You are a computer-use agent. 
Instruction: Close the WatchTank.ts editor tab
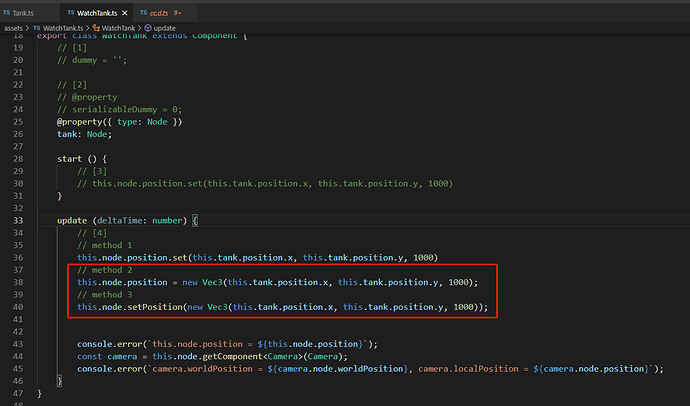(x=124, y=11)
